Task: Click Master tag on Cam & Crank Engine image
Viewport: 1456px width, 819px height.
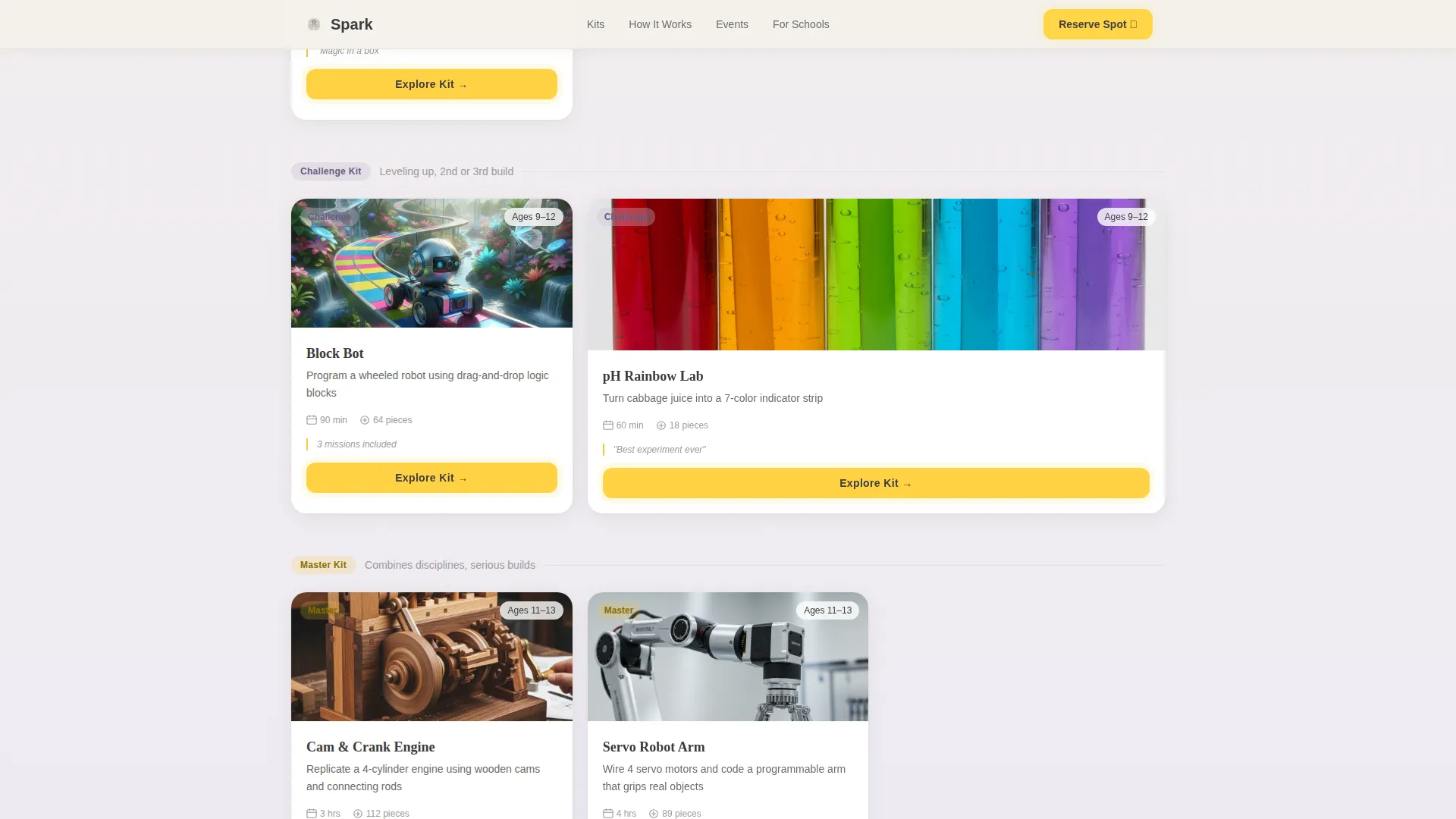Action: (322, 610)
